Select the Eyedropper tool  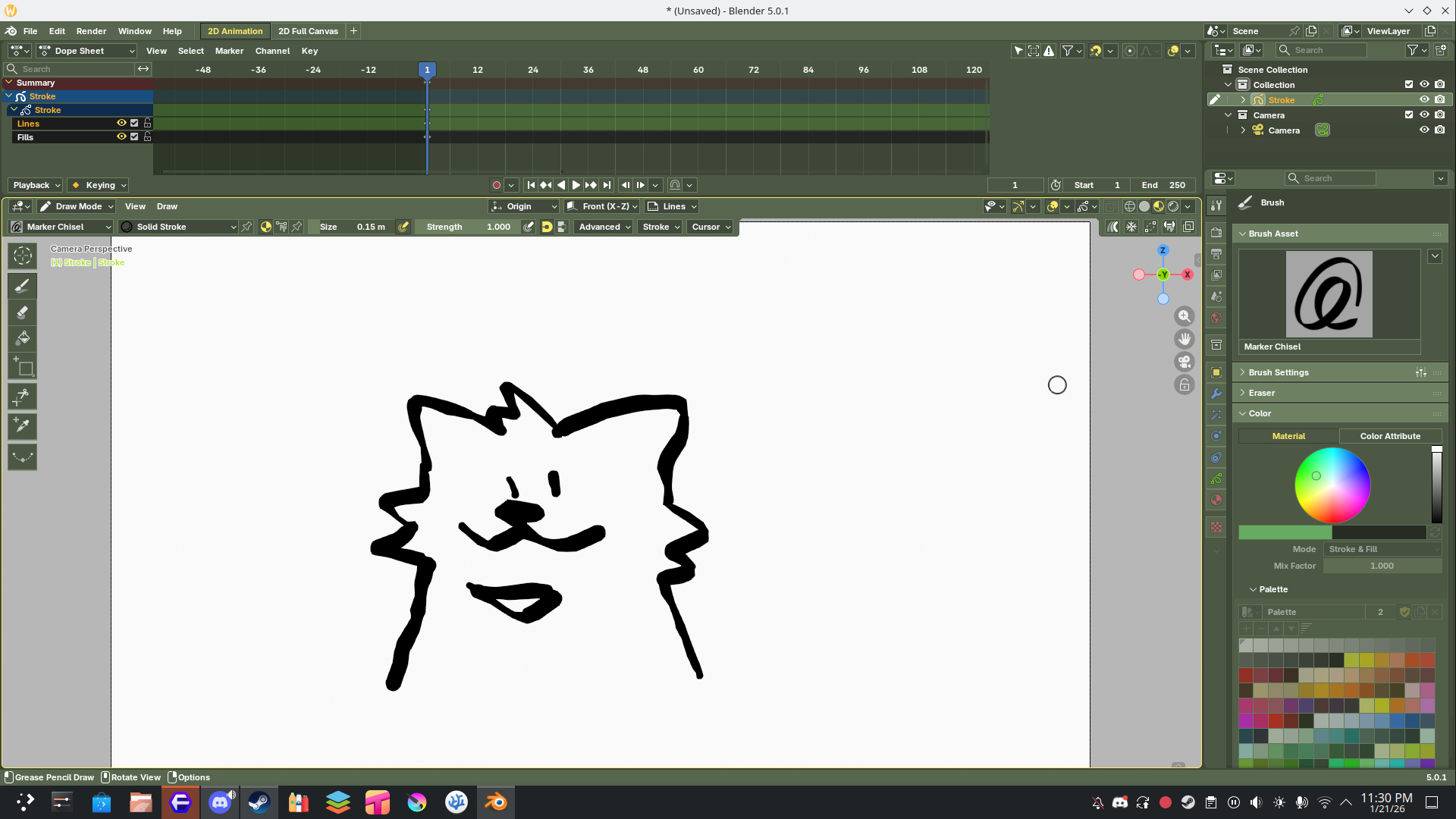coord(22,426)
